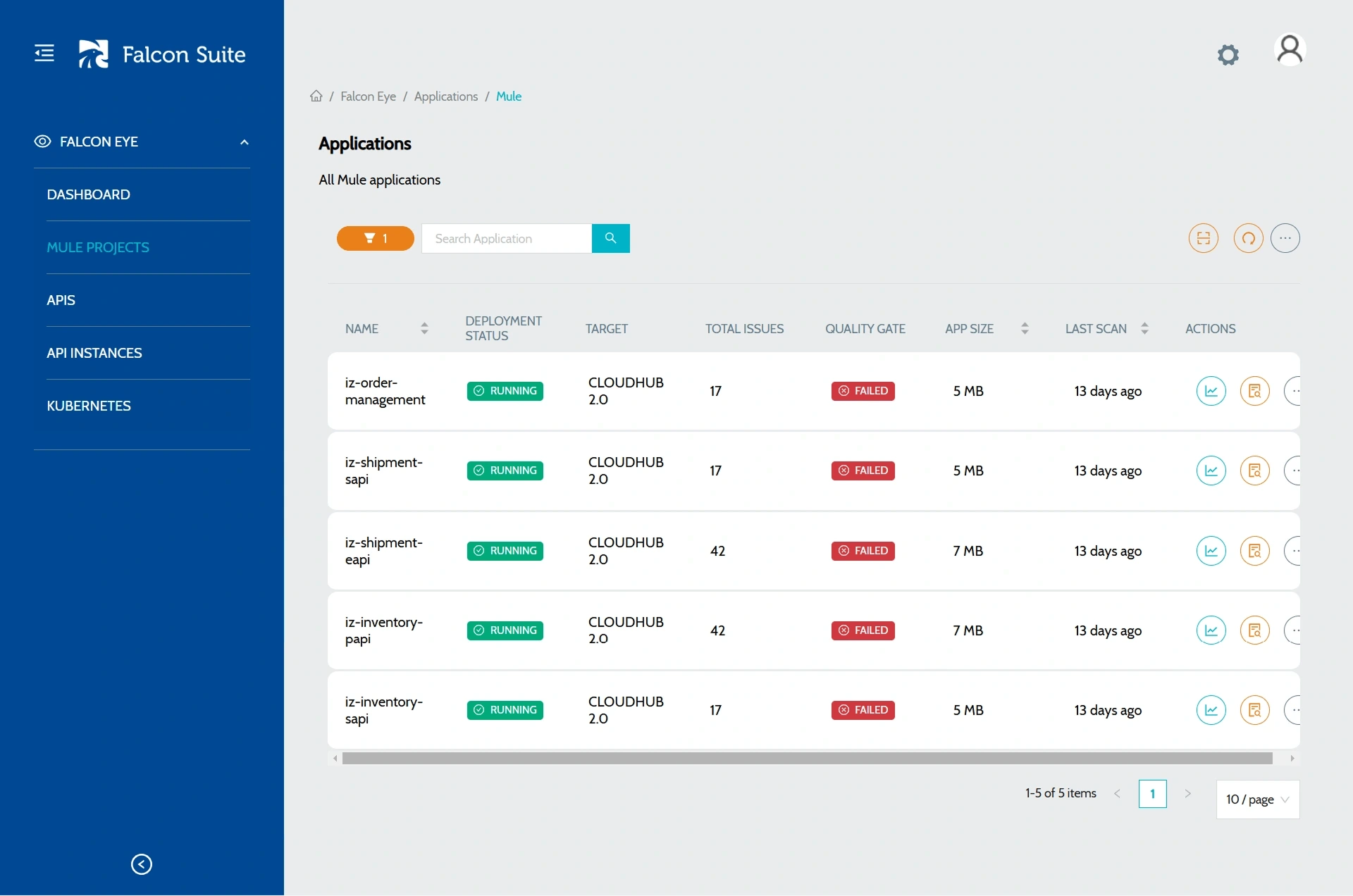Click the user profile avatar
The width and height of the screenshot is (1353, 896).
(1291, 49)
